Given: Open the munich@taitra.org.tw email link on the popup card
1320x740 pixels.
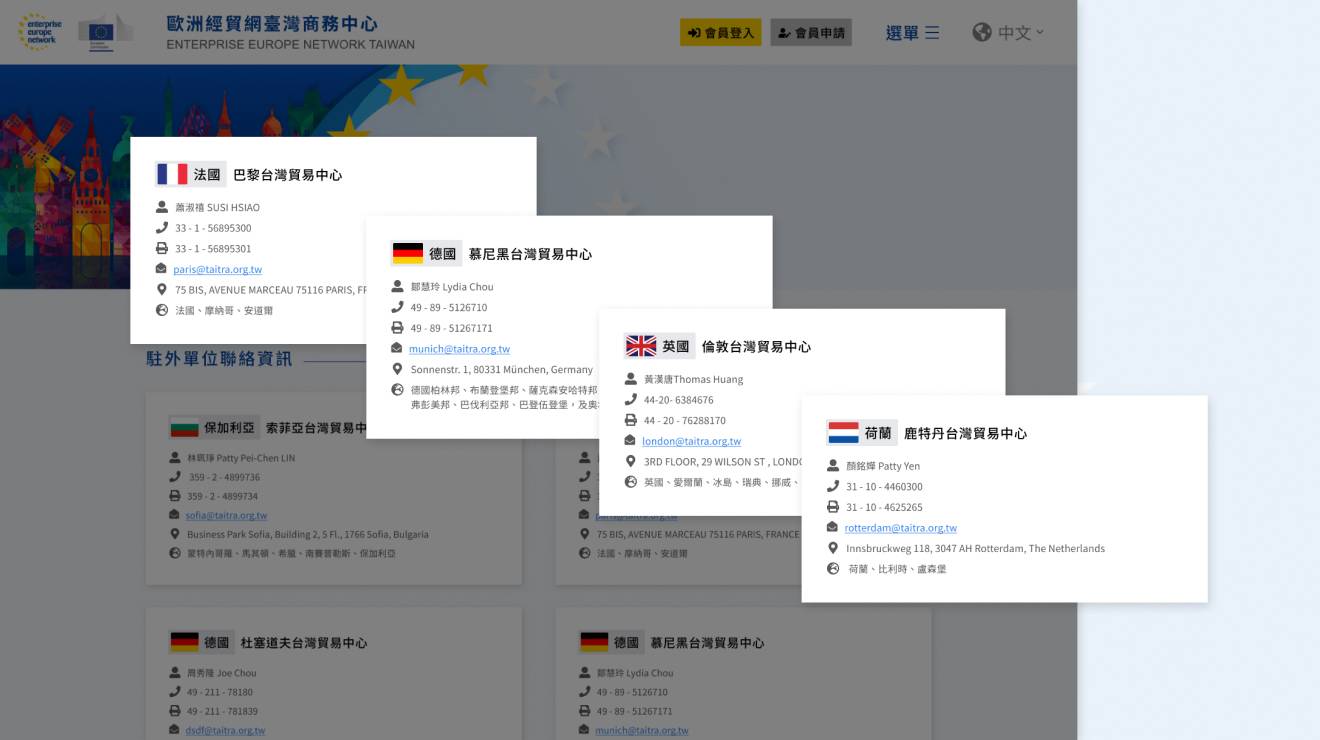Looking at the screenshot, I should 459,349.
